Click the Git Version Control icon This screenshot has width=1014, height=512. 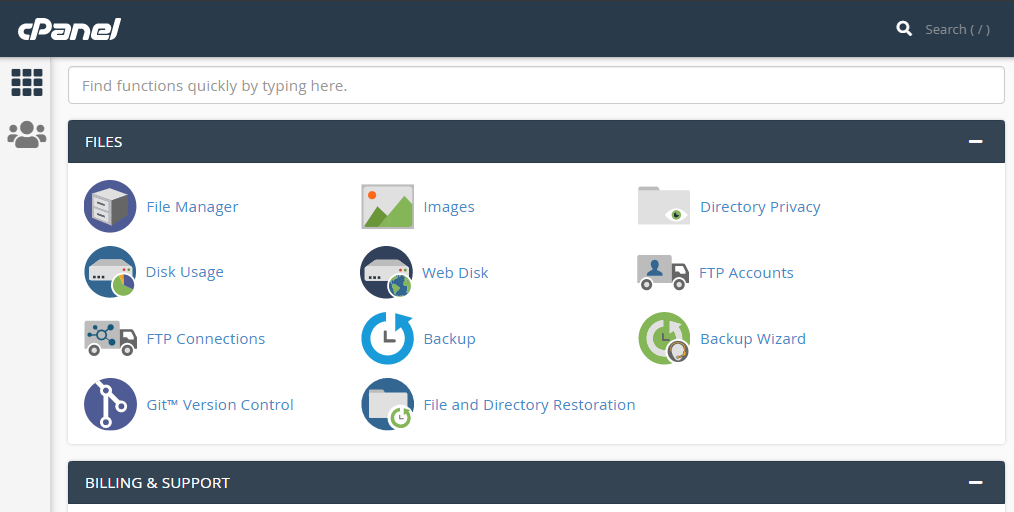point(111,404)
